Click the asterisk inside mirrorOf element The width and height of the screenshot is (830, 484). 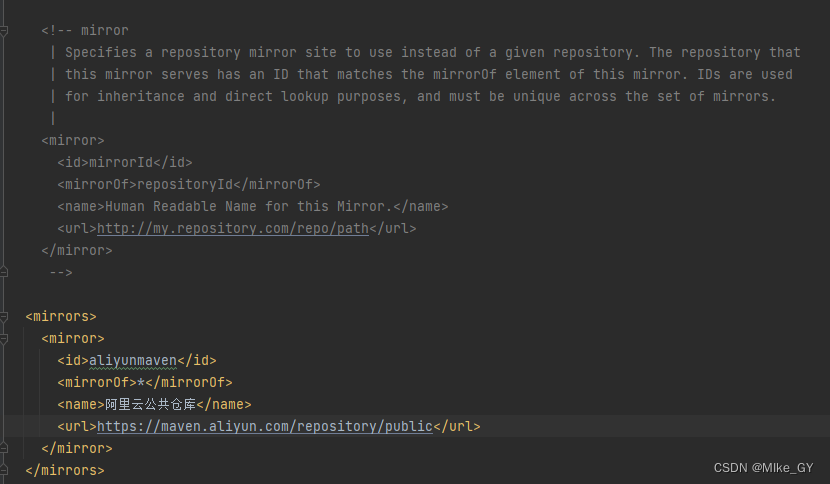pos(141,382)
